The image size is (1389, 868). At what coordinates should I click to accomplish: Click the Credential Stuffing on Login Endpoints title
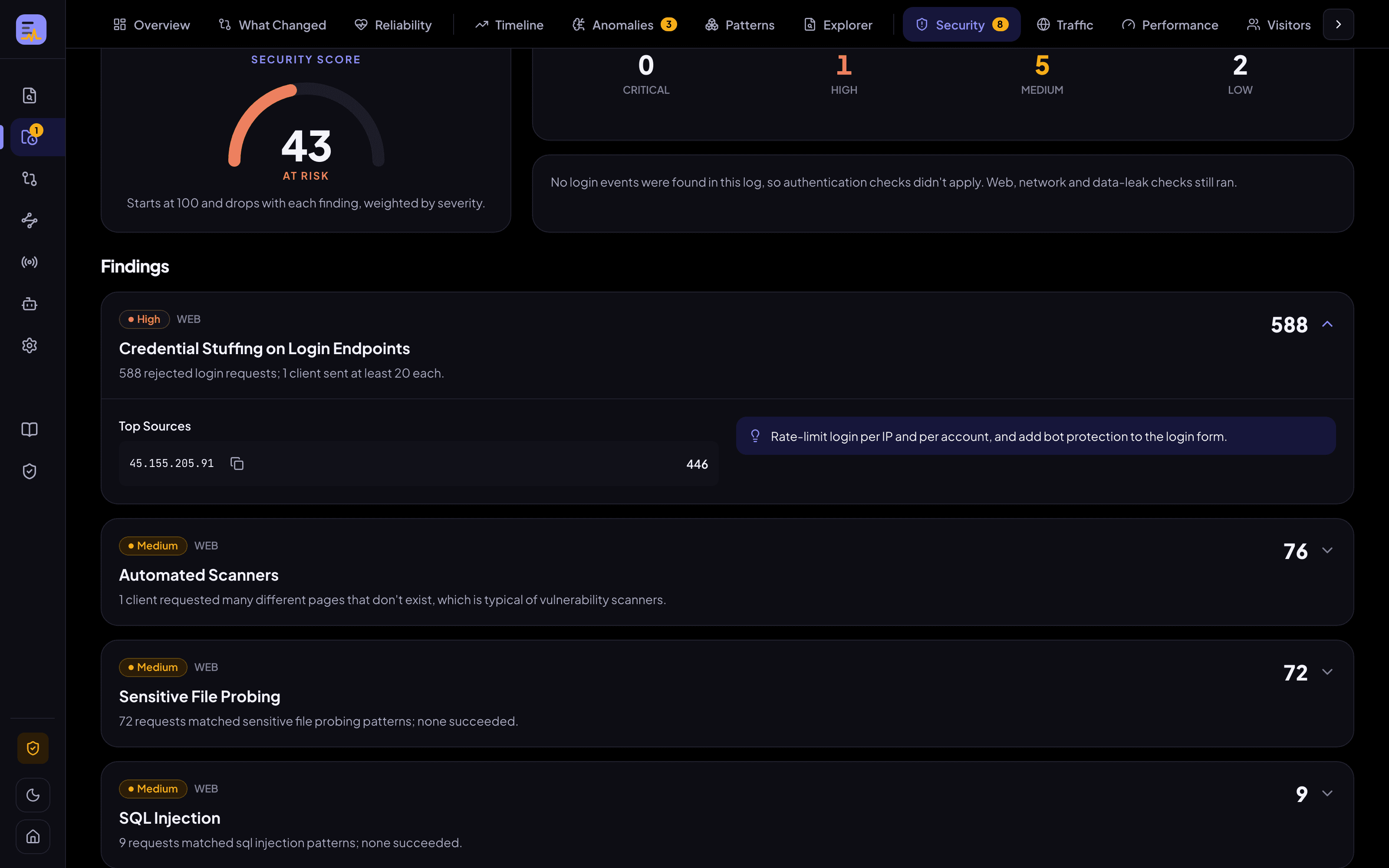coord(264,349)
